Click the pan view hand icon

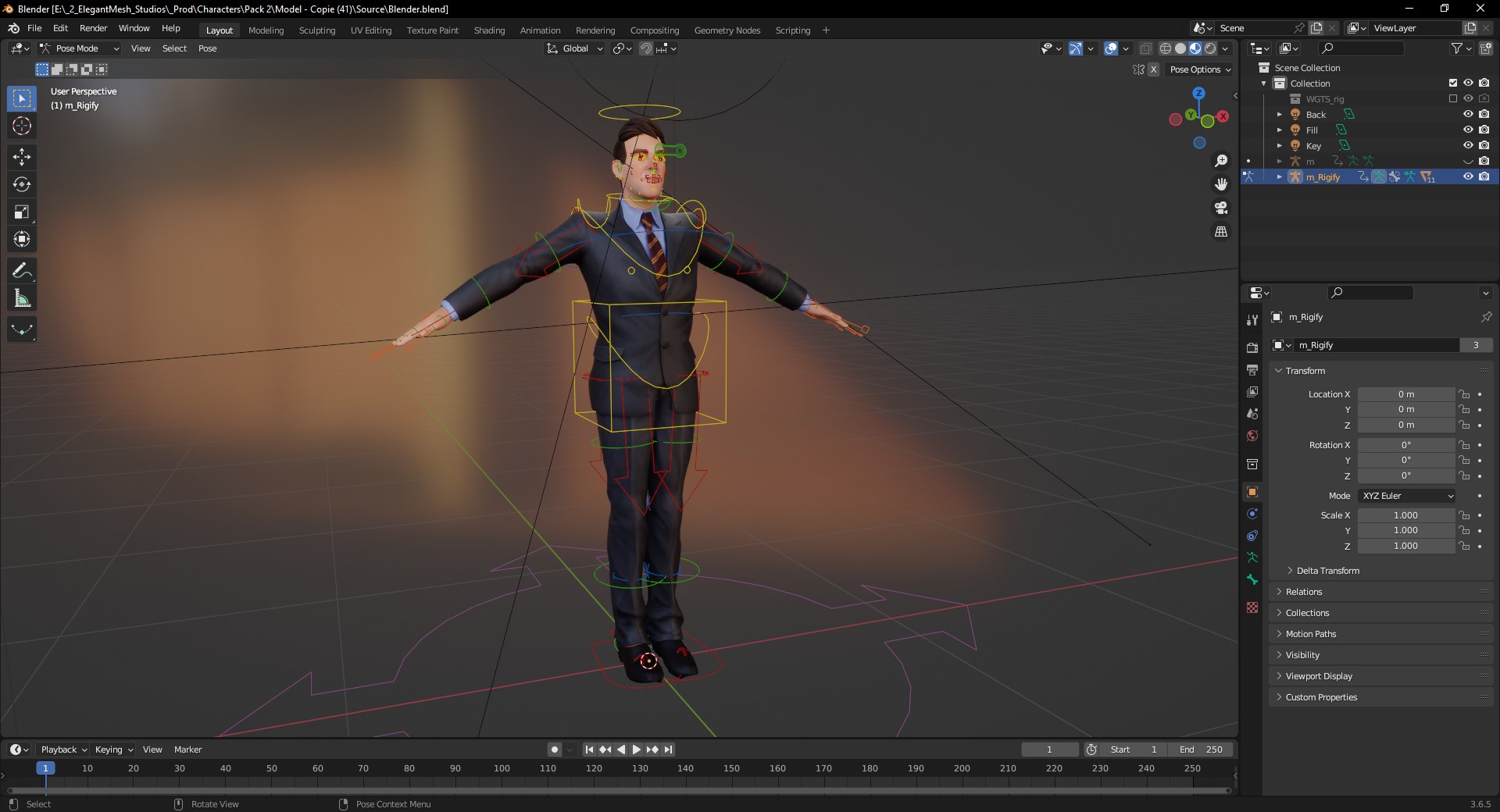(x=1221, y=184)
